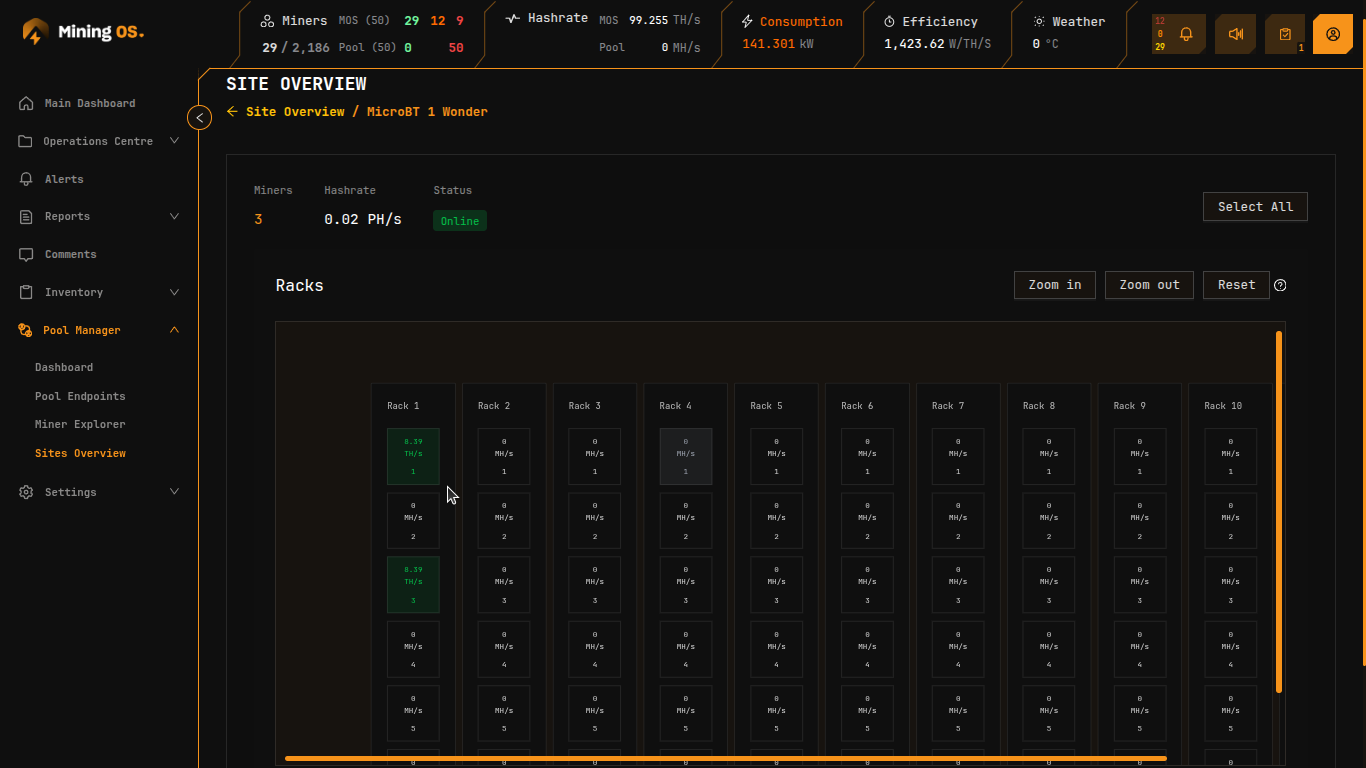Click the Efficiency clock icon
Screen dimensions: 1366x768
(x=890, y=20)
